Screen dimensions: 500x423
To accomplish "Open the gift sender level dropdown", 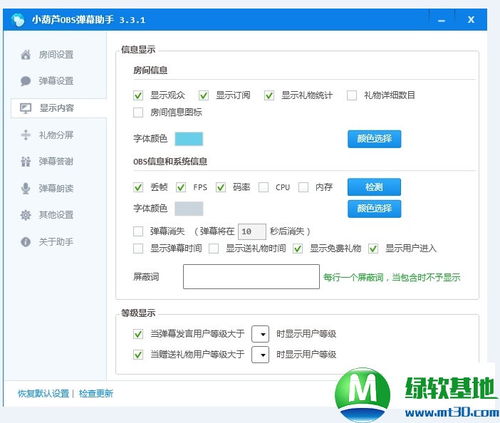I will coord(260,355).
